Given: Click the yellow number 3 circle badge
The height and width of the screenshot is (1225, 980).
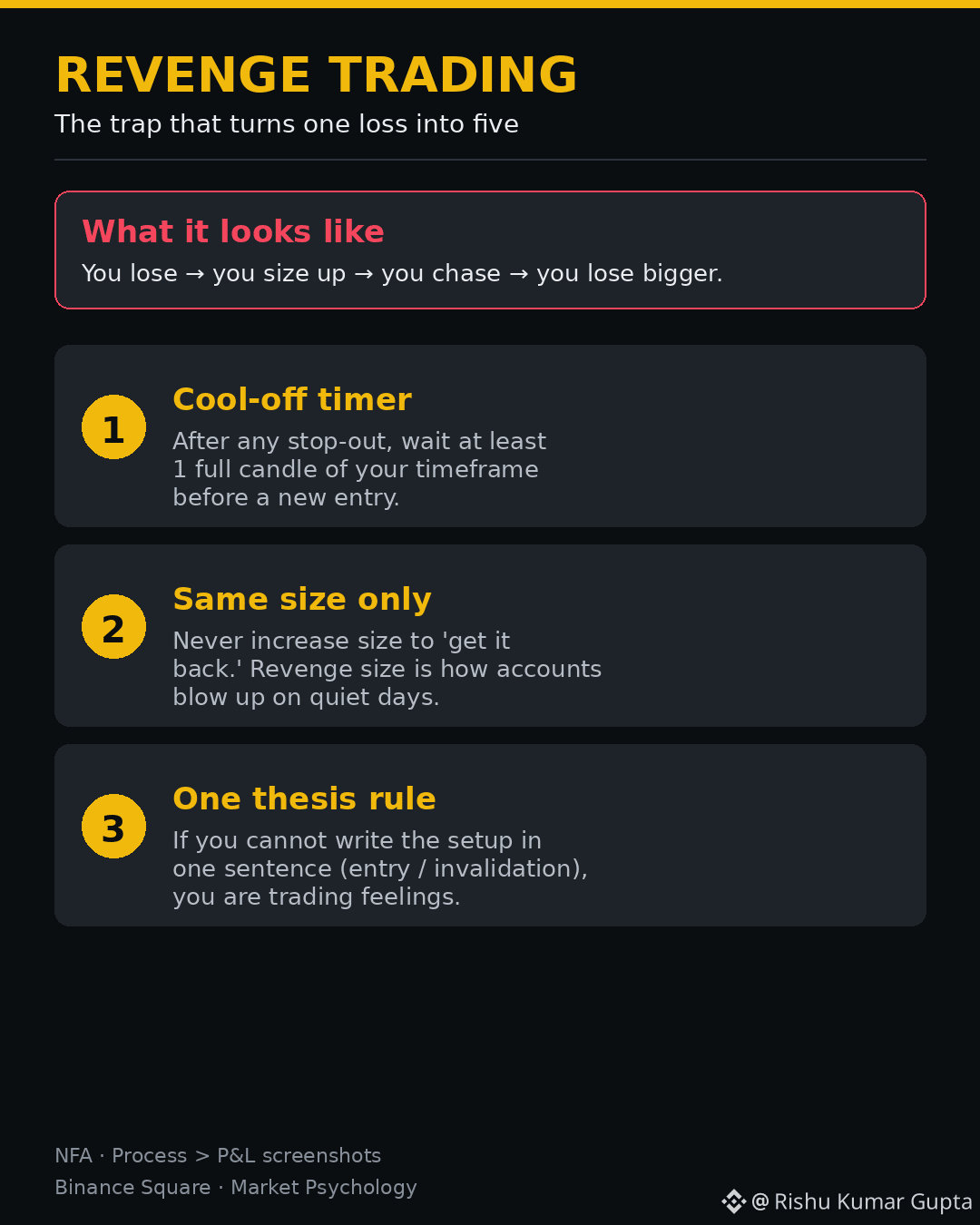Looking at the screenshot, I should pos(113,827).
